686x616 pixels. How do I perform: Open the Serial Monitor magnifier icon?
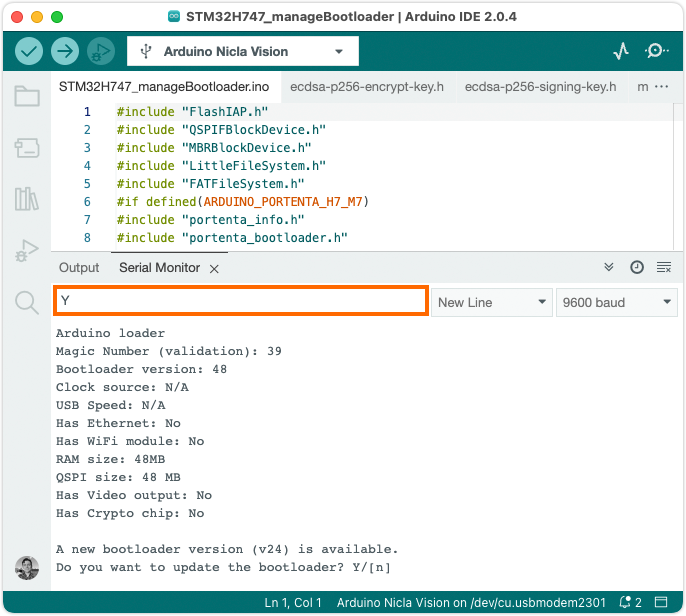[657, 51]
